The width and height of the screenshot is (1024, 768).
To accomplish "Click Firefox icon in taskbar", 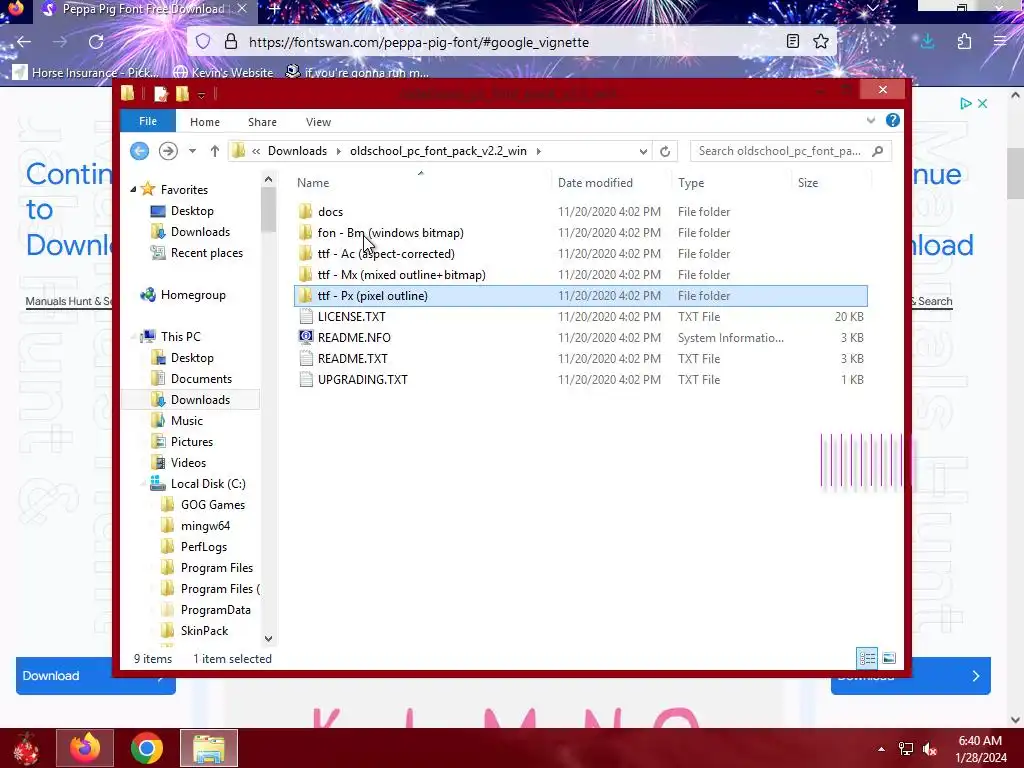I will click(85, 748).
